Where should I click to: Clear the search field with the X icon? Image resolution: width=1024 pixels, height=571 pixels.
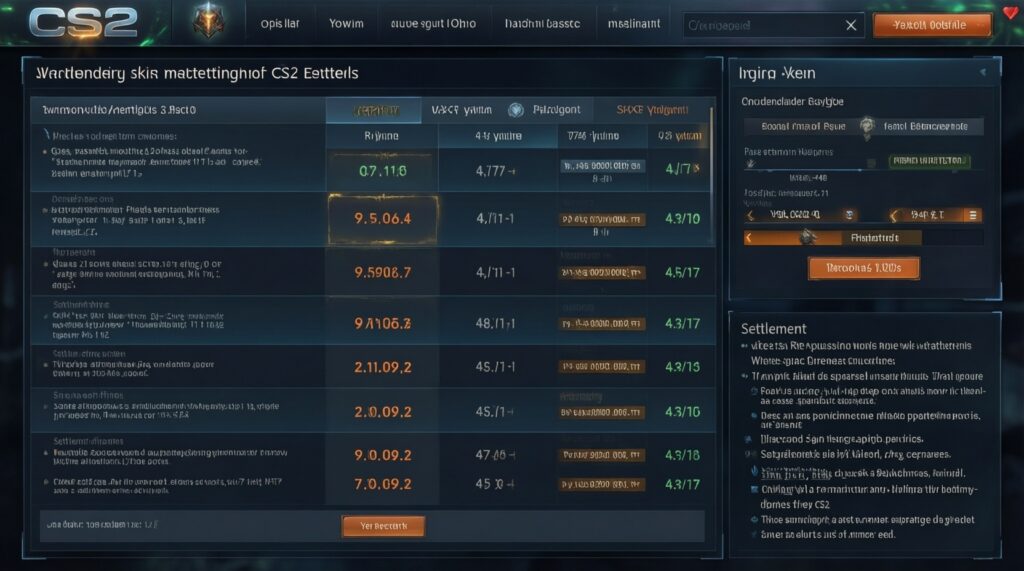[x=851, y=25]
